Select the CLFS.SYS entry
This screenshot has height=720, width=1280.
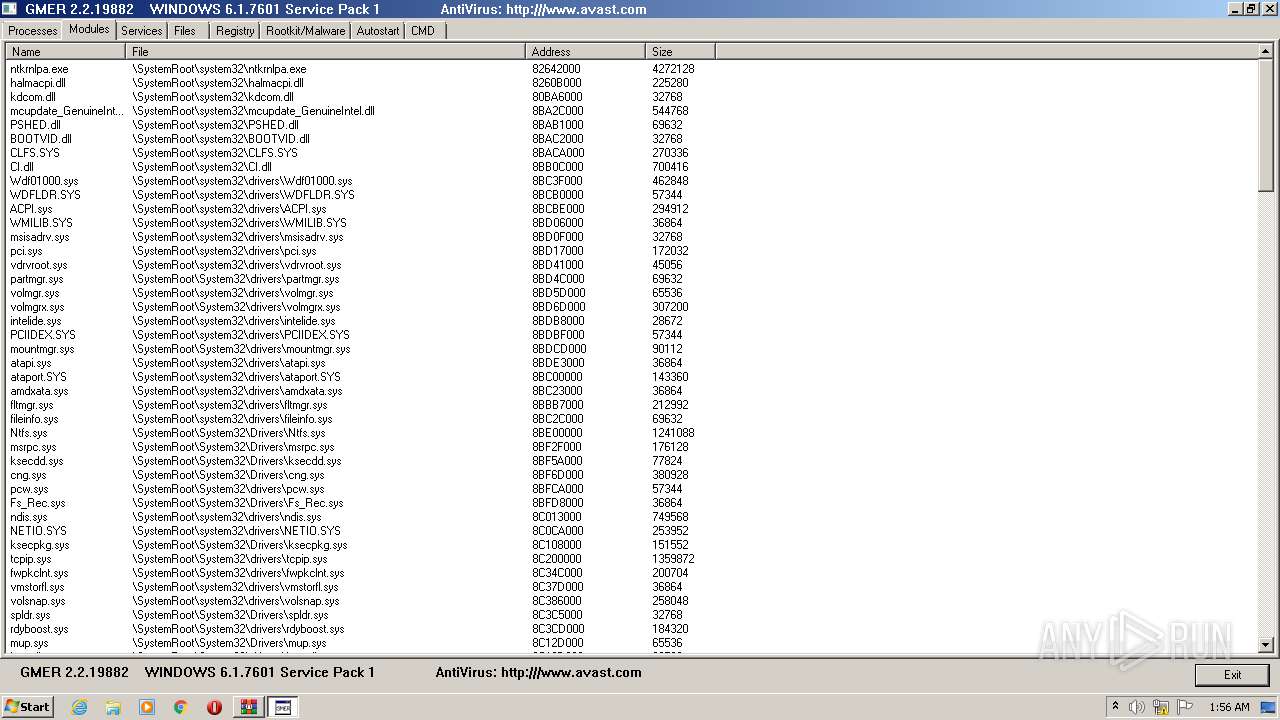(35, 153)
